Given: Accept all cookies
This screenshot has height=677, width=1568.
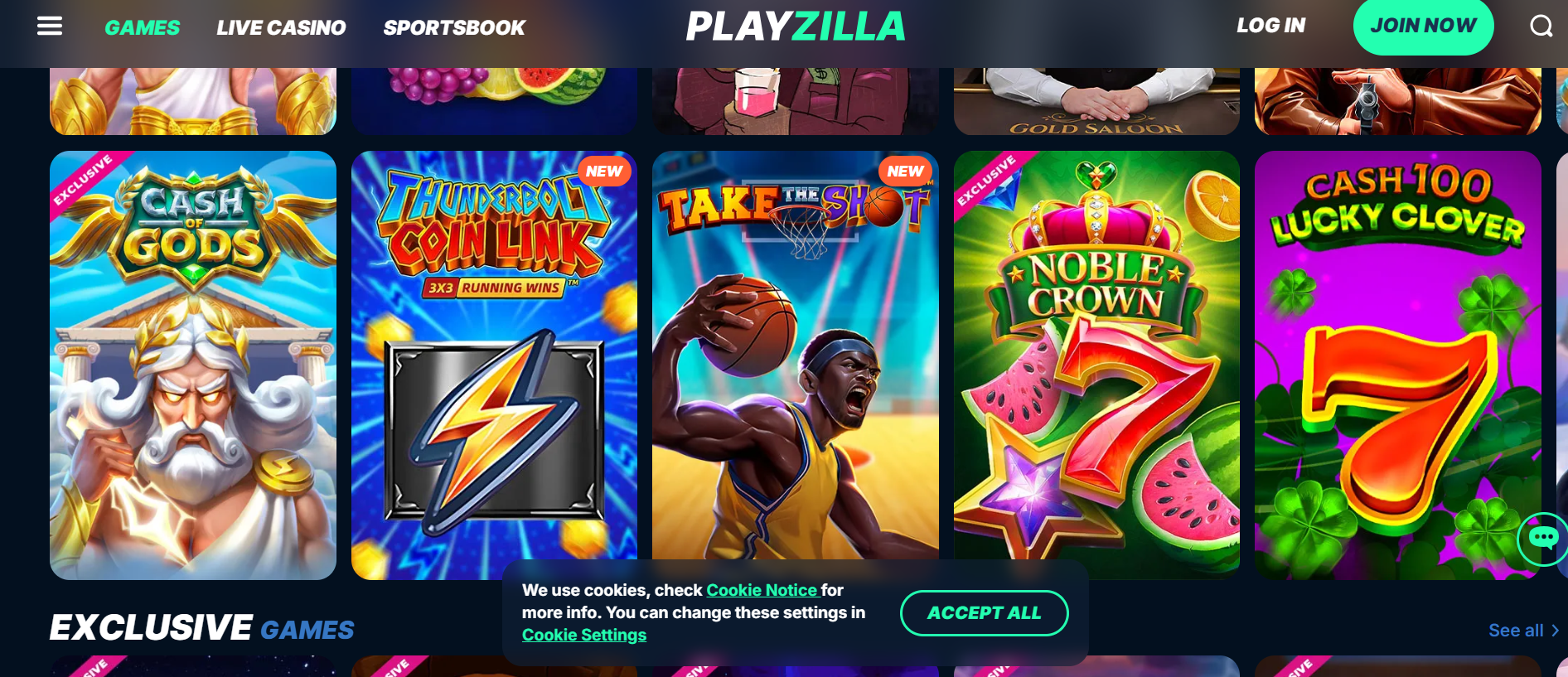Looking at the screenshot, I should [x=984, y=613].
